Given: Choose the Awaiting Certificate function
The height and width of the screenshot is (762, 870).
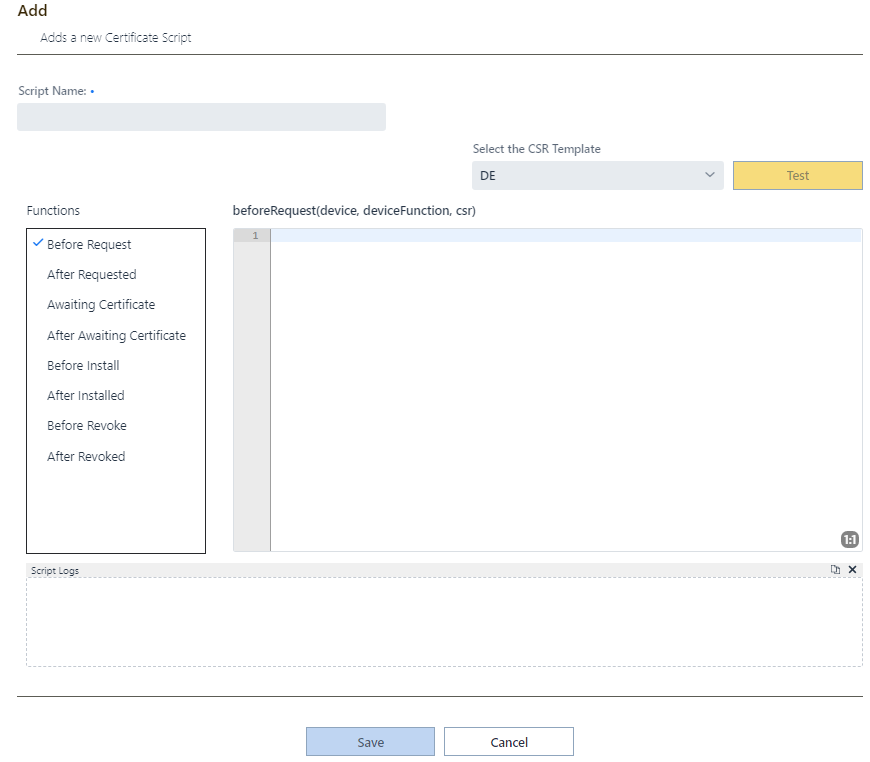Looking at the screenshot, I should [101, 305].
